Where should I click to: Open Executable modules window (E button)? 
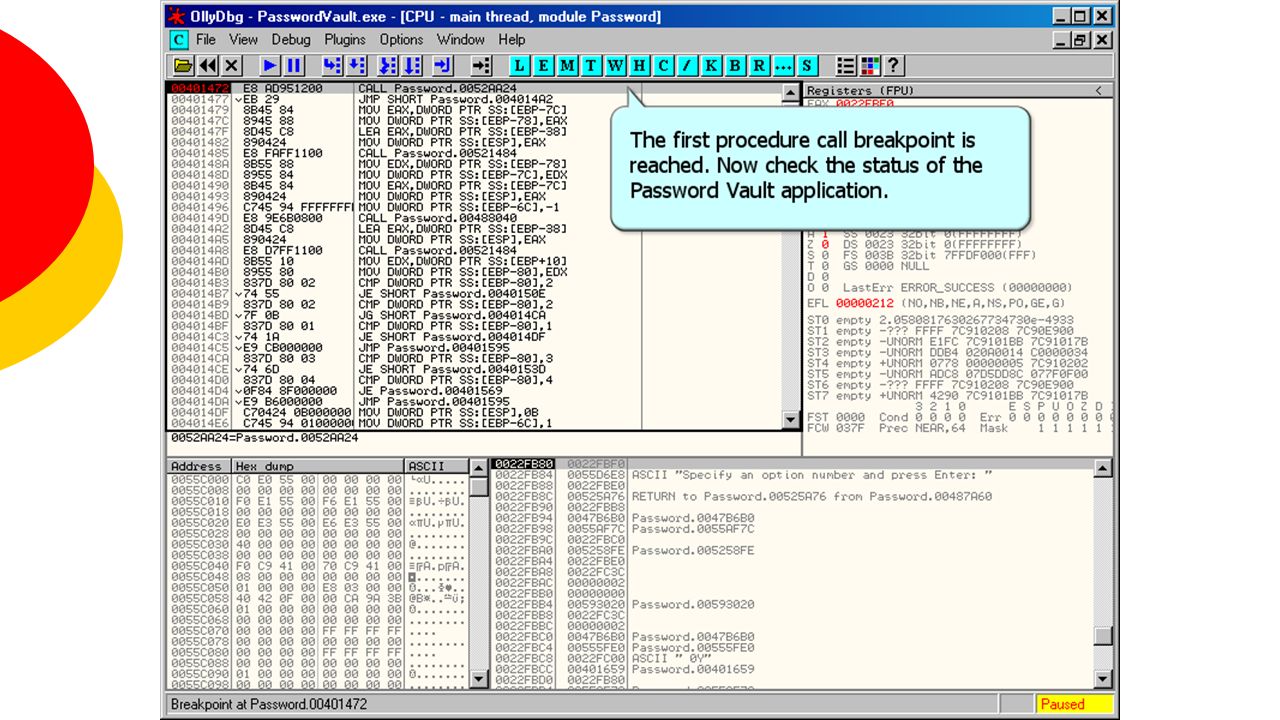point(544,65)
